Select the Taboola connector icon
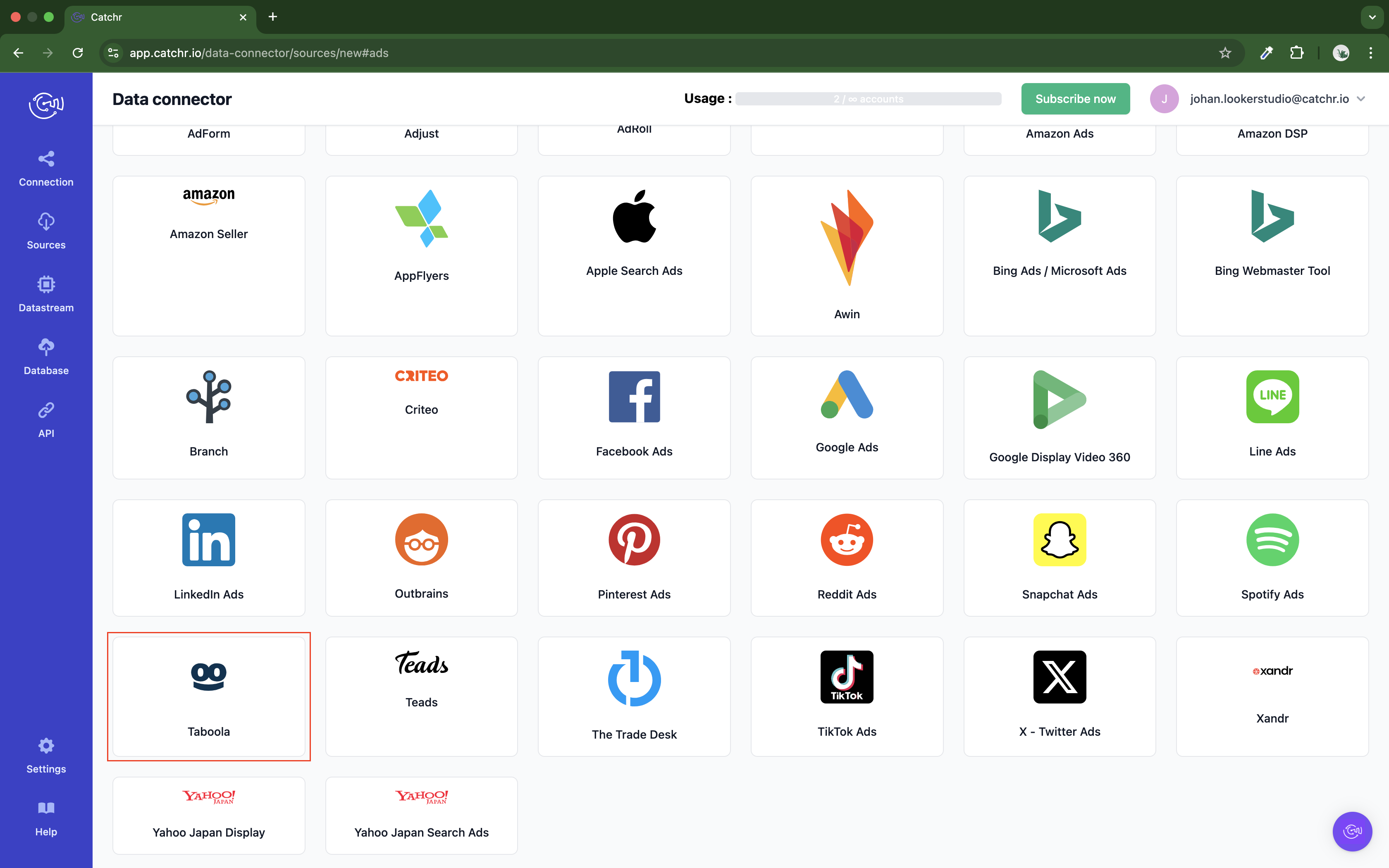The width and height of the screenshot is (1389, 868). point(209,677)
